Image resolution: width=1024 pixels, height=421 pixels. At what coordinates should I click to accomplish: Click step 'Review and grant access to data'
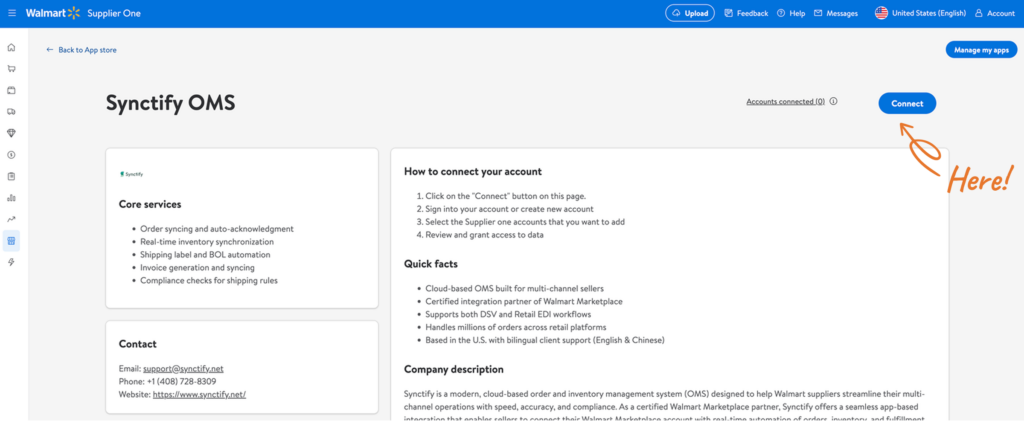click(485, 235)
